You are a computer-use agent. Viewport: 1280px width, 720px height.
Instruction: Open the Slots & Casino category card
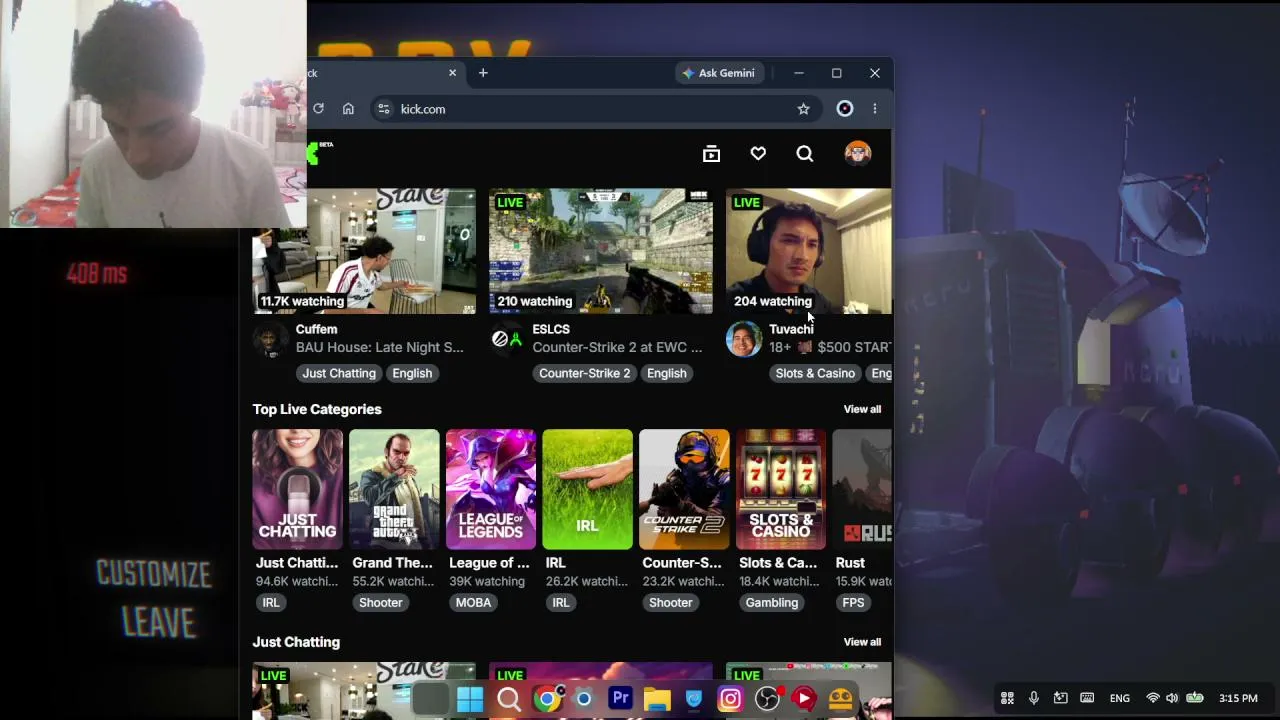pyautogui.click(x=781, y=490)
